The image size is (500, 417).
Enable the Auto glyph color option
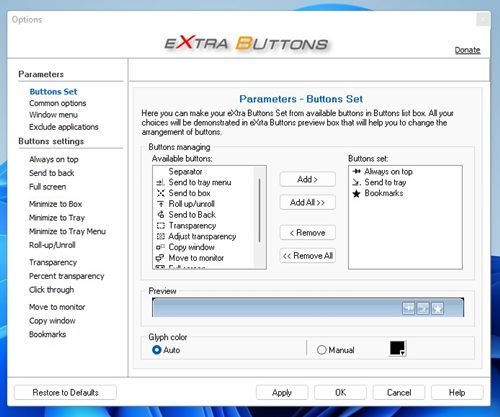(x=157, y=350)
